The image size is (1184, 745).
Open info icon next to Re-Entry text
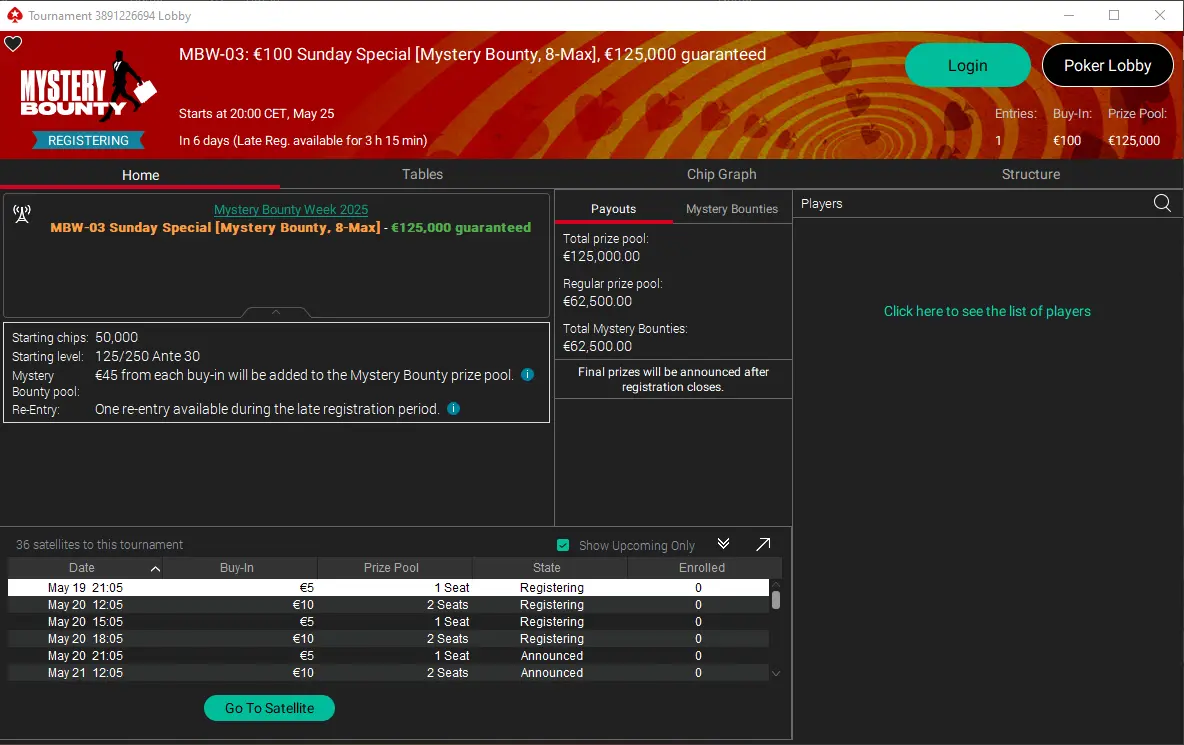pos(454,408)
